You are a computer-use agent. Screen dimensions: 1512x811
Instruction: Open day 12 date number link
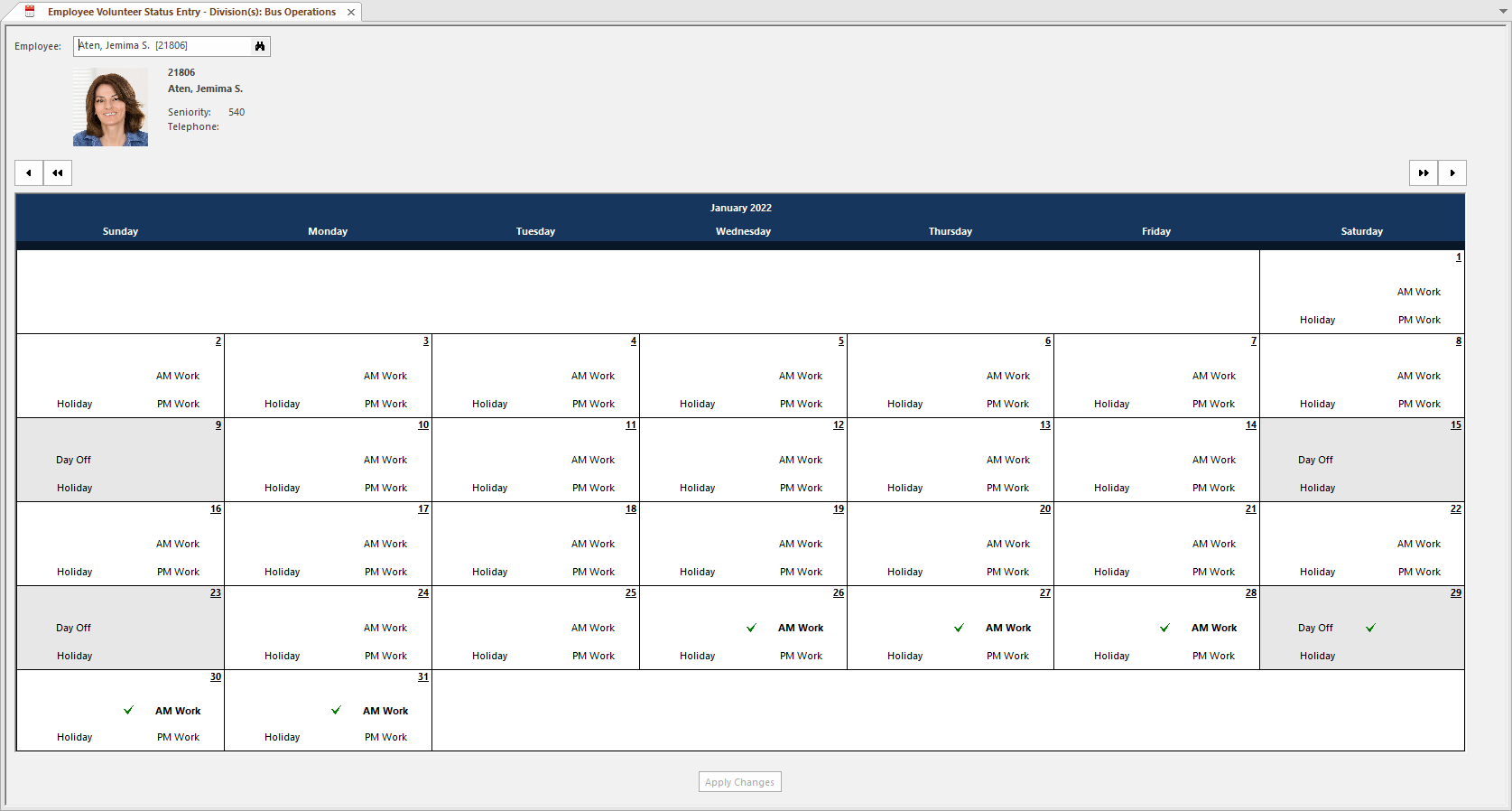click(x=839, y=425)
